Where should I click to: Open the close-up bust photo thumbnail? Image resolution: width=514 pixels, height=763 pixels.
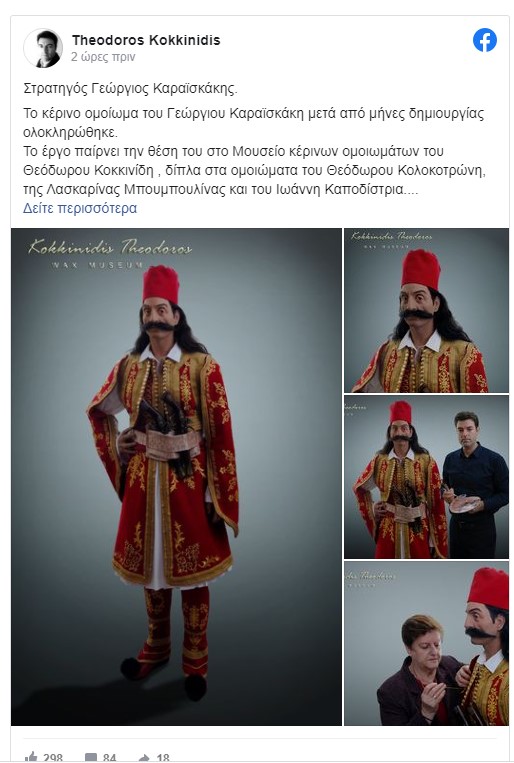(426, 310)
